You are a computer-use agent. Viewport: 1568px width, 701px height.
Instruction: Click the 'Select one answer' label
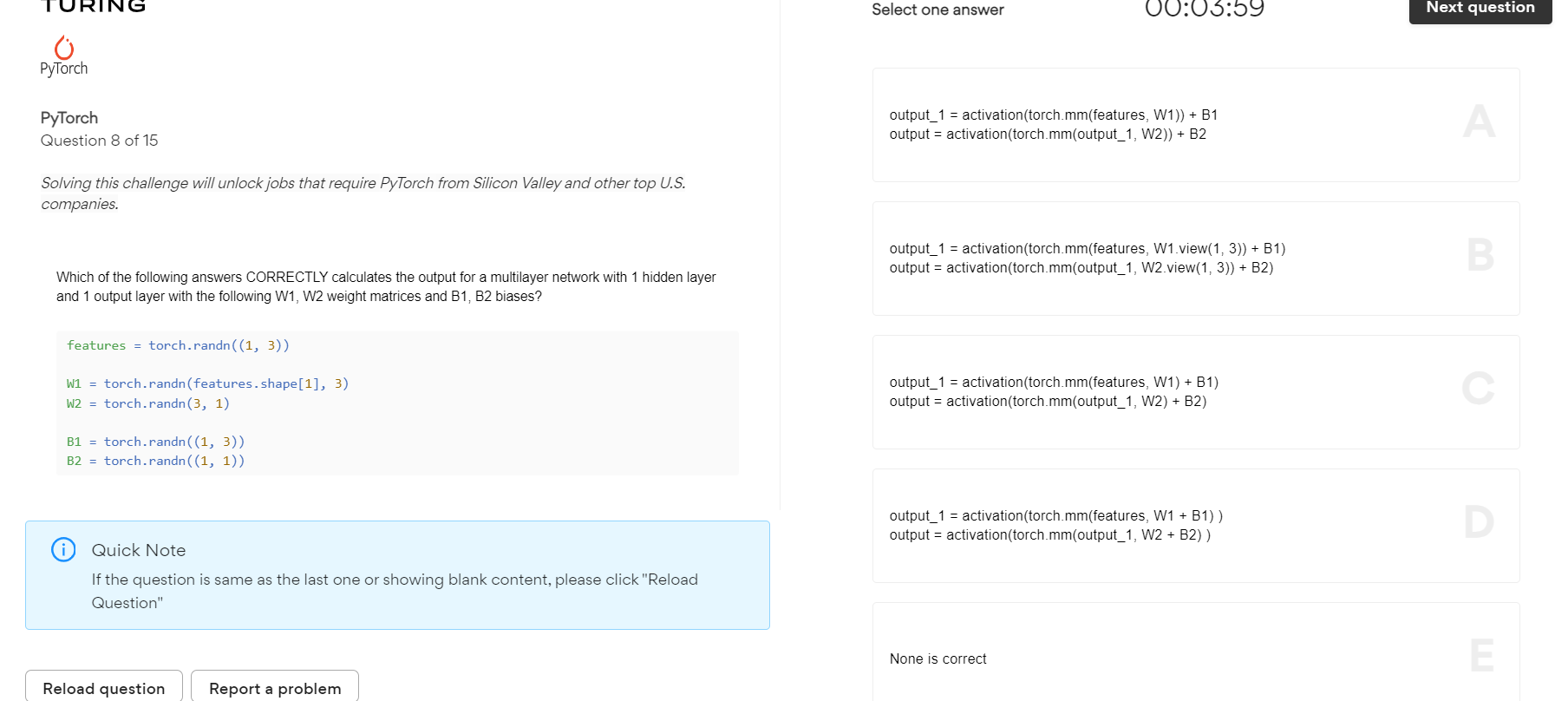pos(938,10)
